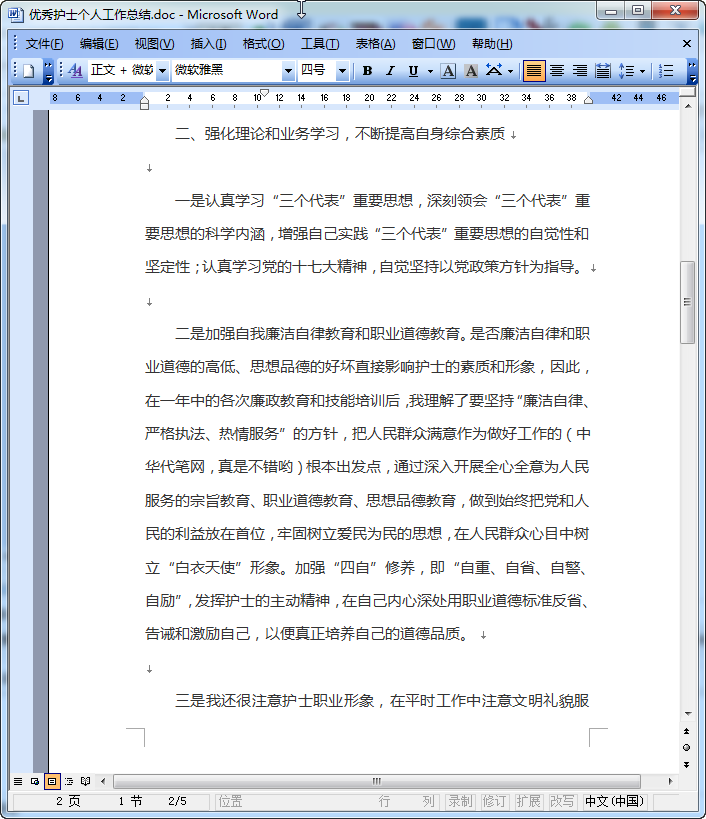Toggle 扩展 extend selection in status bar
The image size is (706, 819).
pos(528,801)
